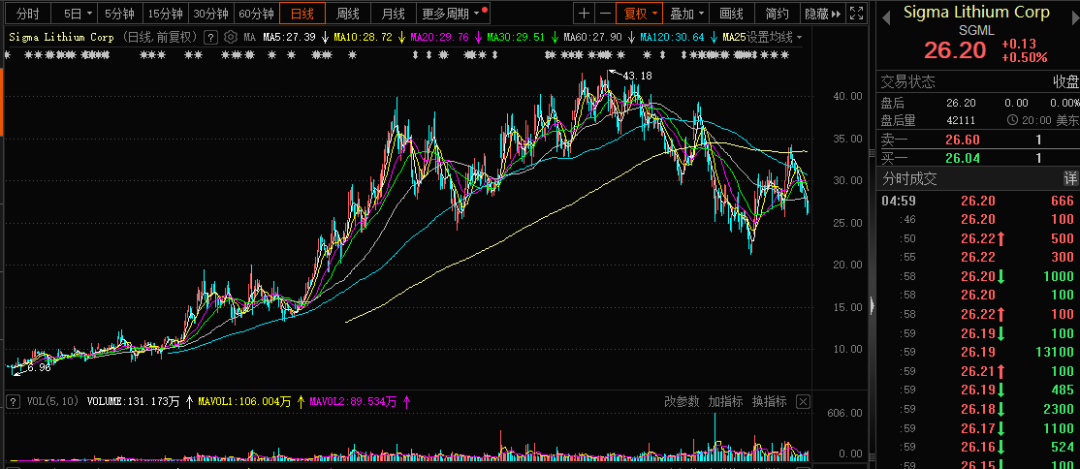1080x469 pixels.
Task: Open 更多周期 dropdown
Action: tap(453, 13)
